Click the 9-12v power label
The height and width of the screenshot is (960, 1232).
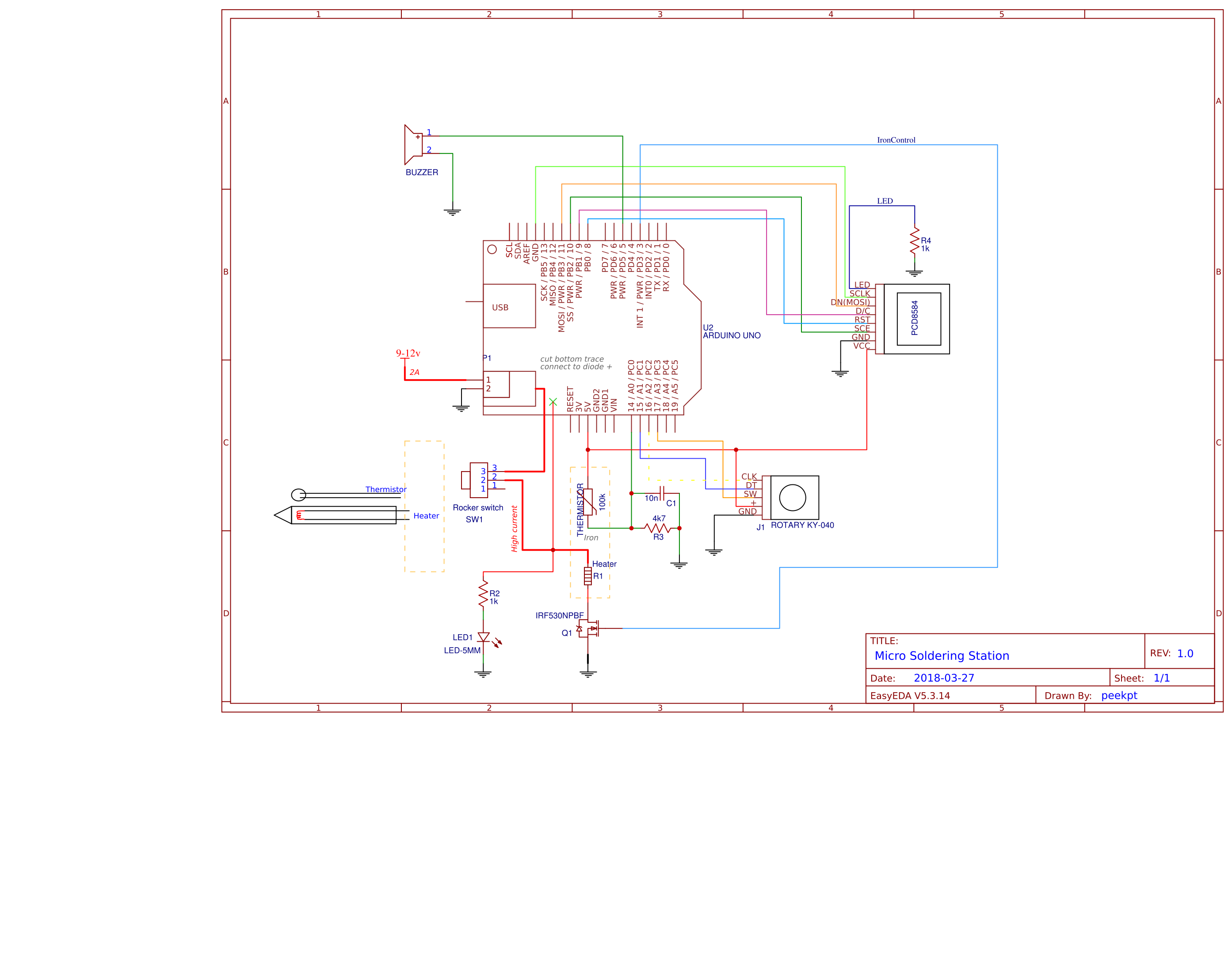(408, 354)
